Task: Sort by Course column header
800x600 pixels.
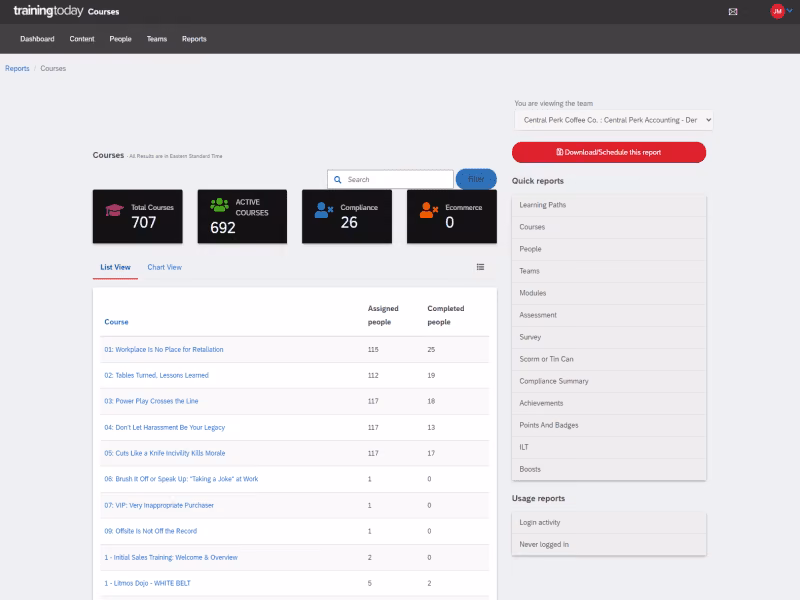Action: [x=116, y=322]
